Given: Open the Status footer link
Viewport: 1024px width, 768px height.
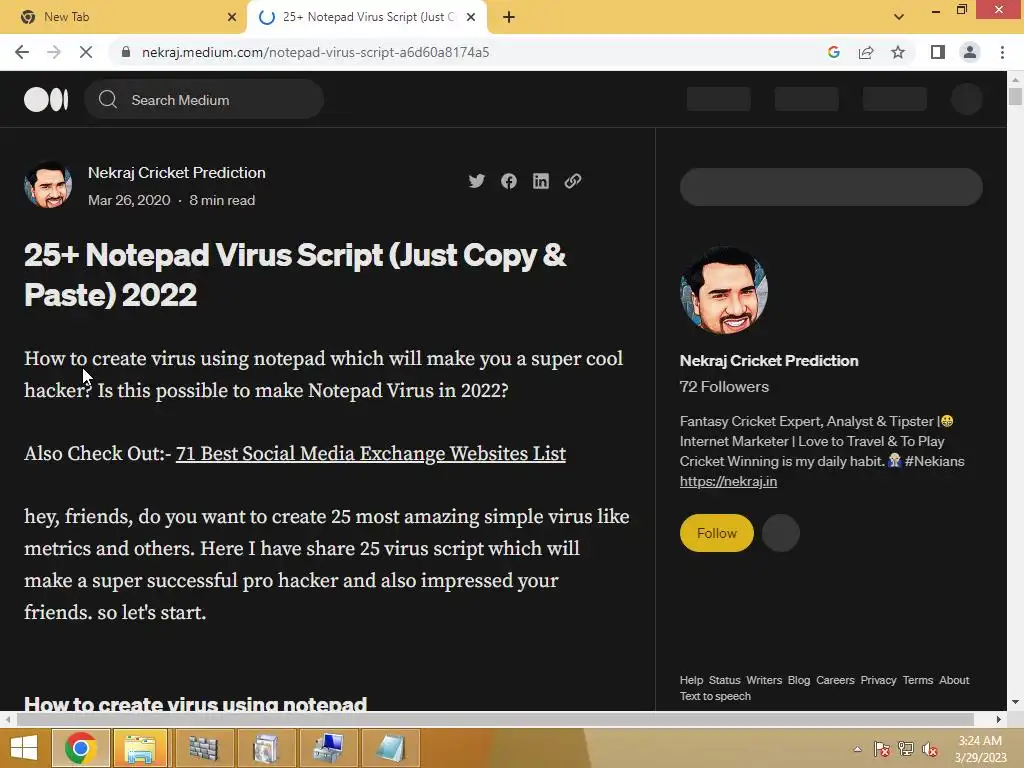Looking at the screenshot, I should tap(724, 680).
